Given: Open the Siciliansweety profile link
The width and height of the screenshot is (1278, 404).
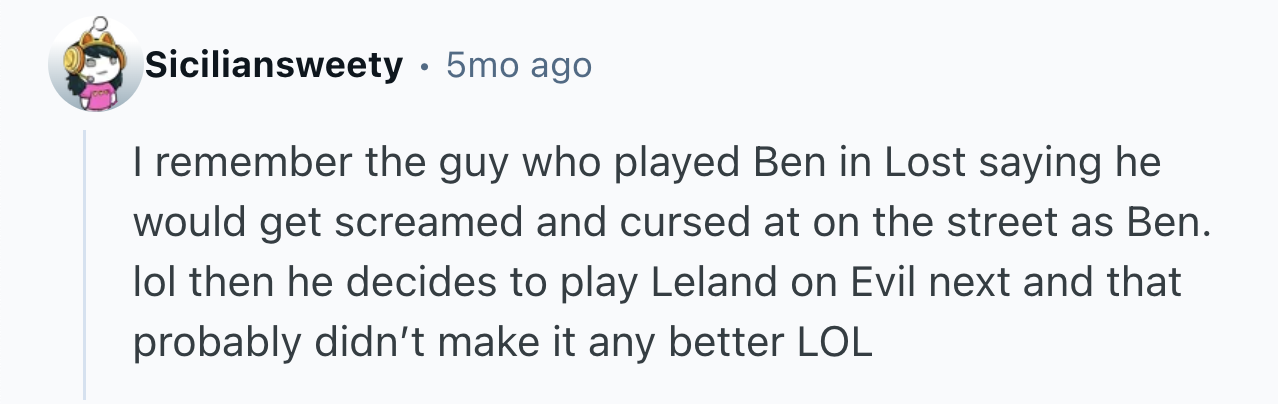Looking at the screenshot, I should click(273, 66).
